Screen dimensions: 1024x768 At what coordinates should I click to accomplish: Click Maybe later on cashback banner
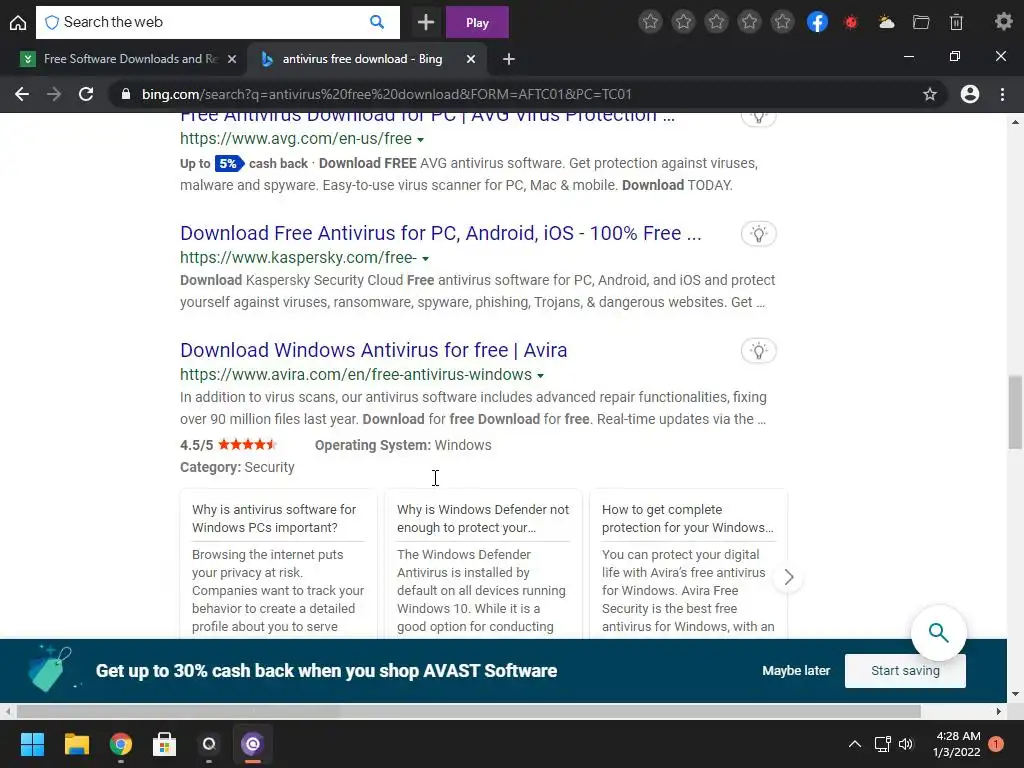(x=796, y=671)
